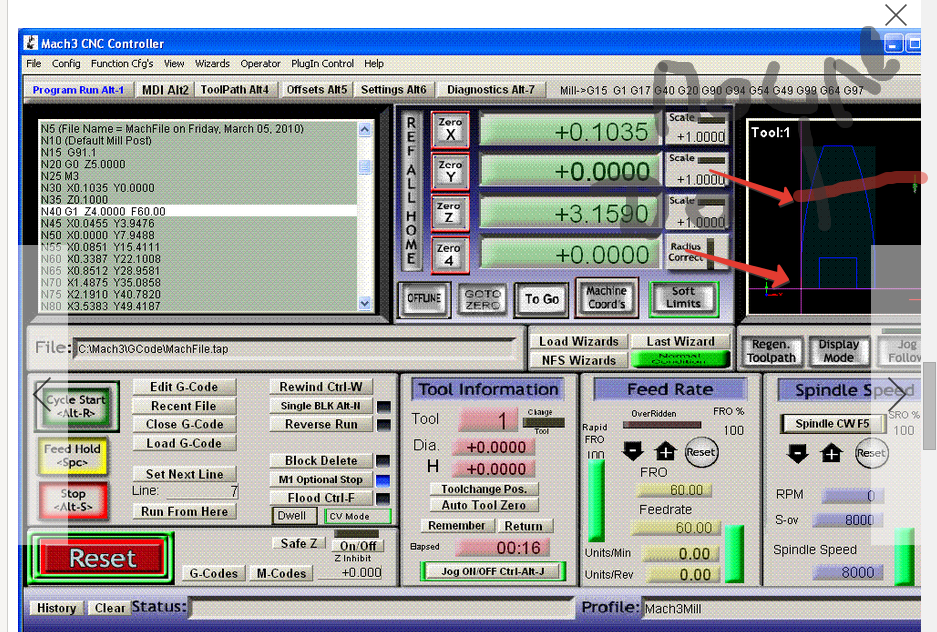Toggle M1 Optional Stop
This screenshot has width=937, height=632.
(321, 480)
